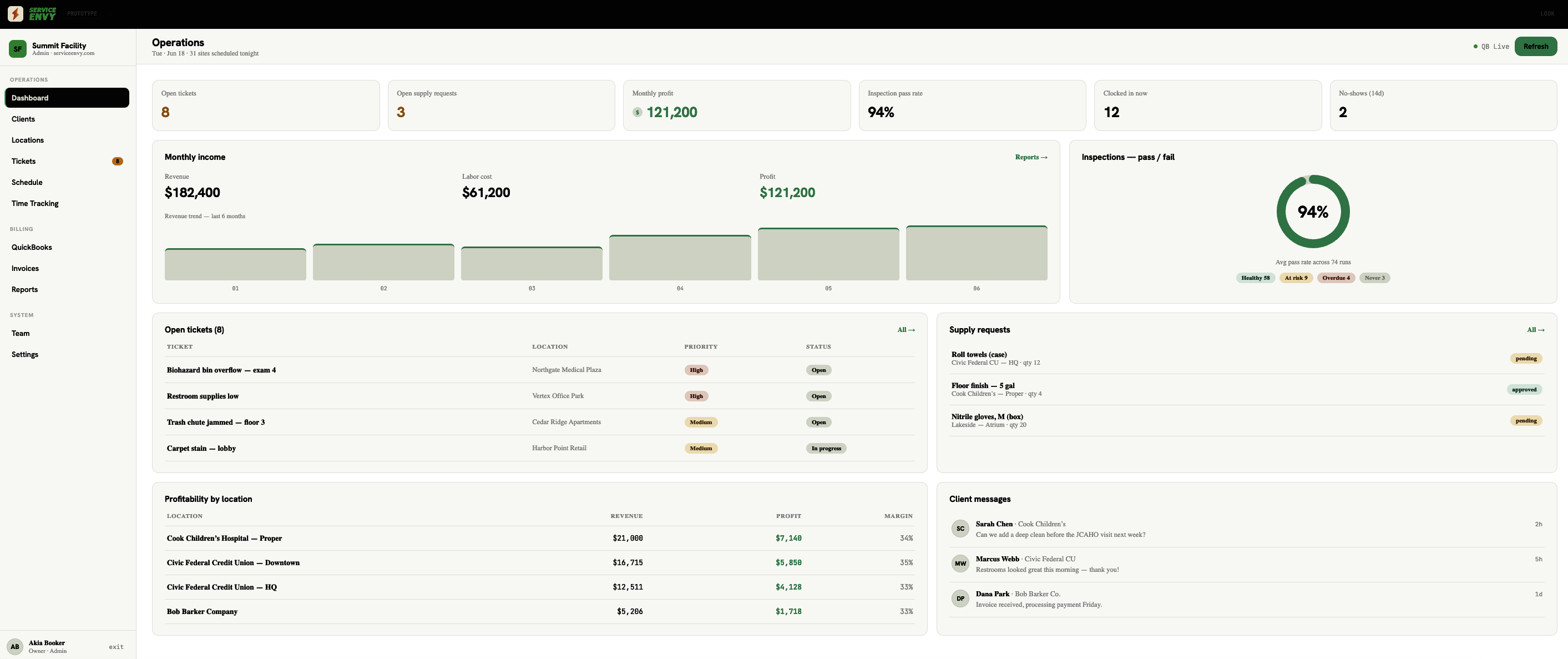
Task: Click the Tickets count badge in sidebar
Action: click(x=118, y=162)
